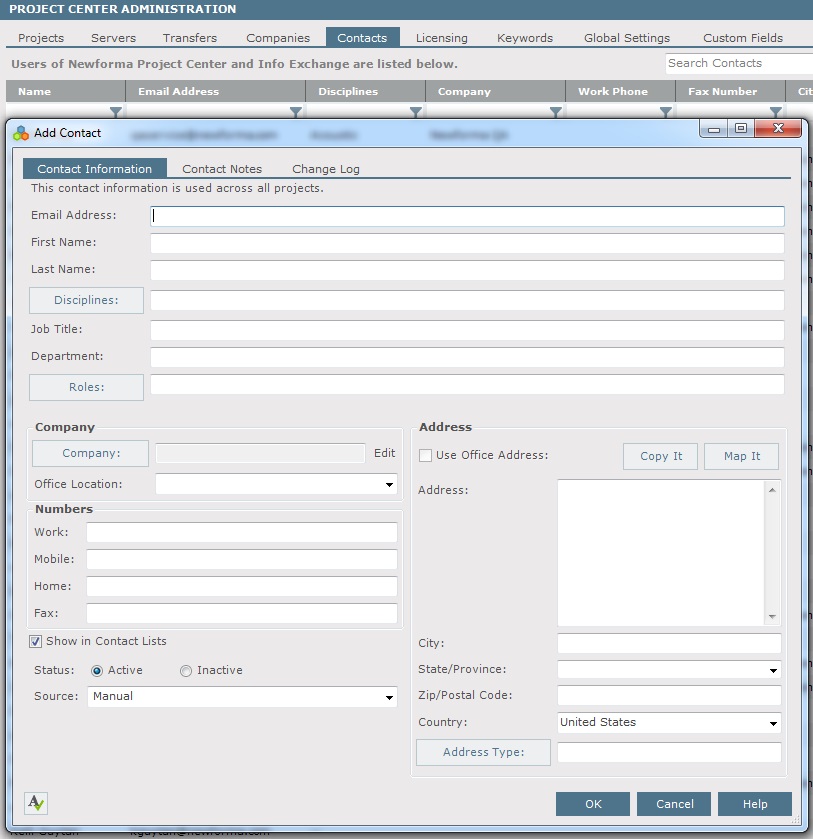Click the Search Contacts box
Screen dimensions: 813x839
coord(740,63)
